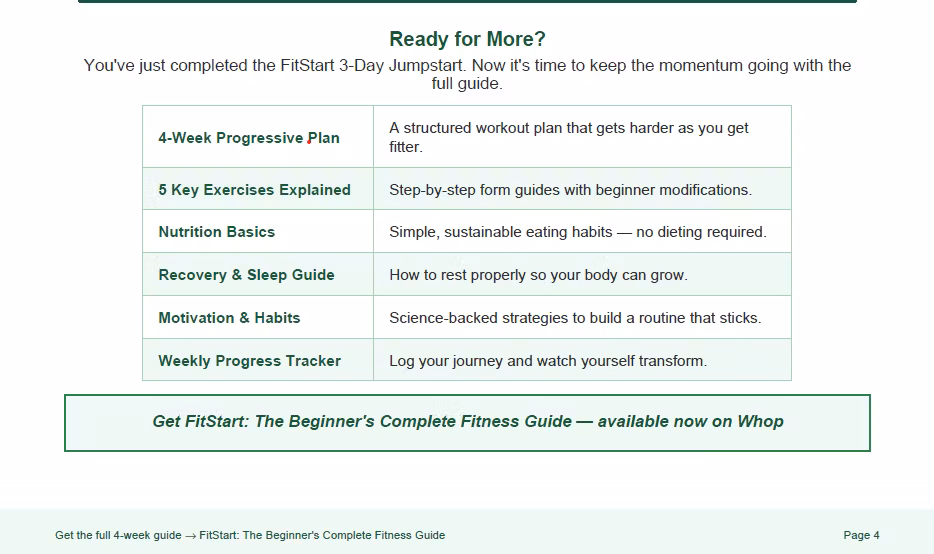The image size is (934, 554).
Task: Click the 5 Key Exercises Explained label
Action: tap(254, 189)
